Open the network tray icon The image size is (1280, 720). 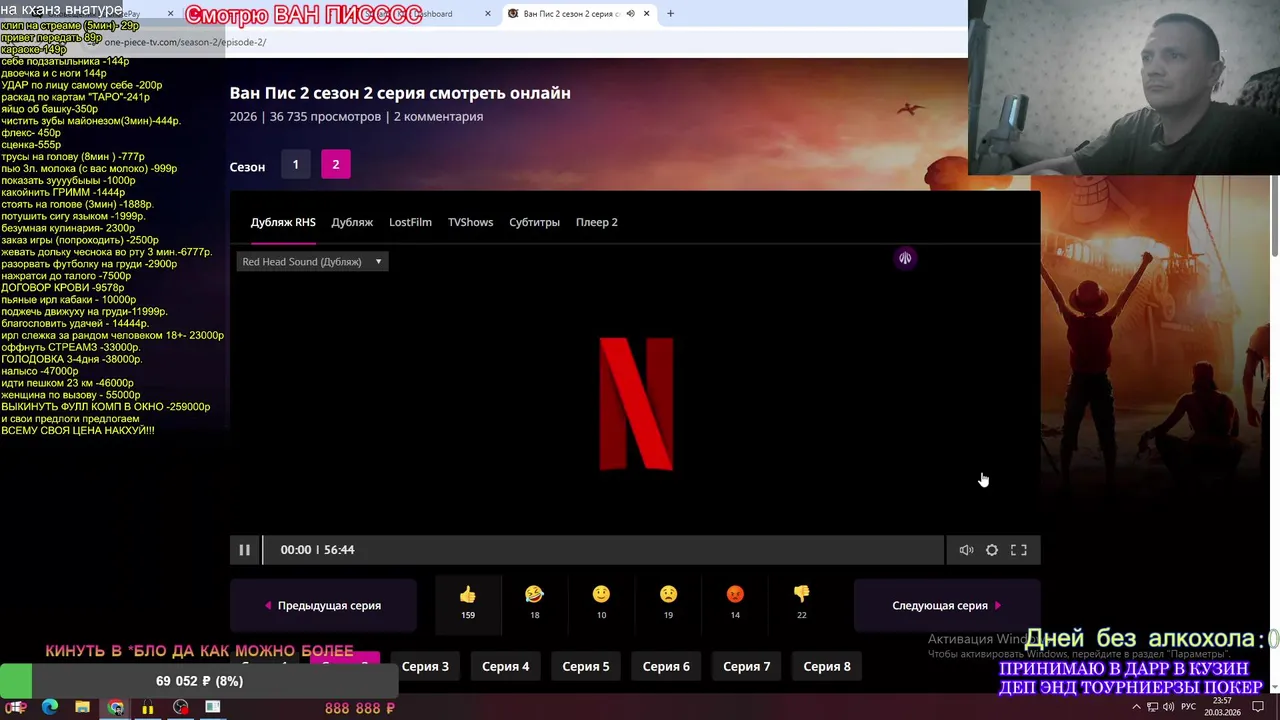pos(1152,707)
